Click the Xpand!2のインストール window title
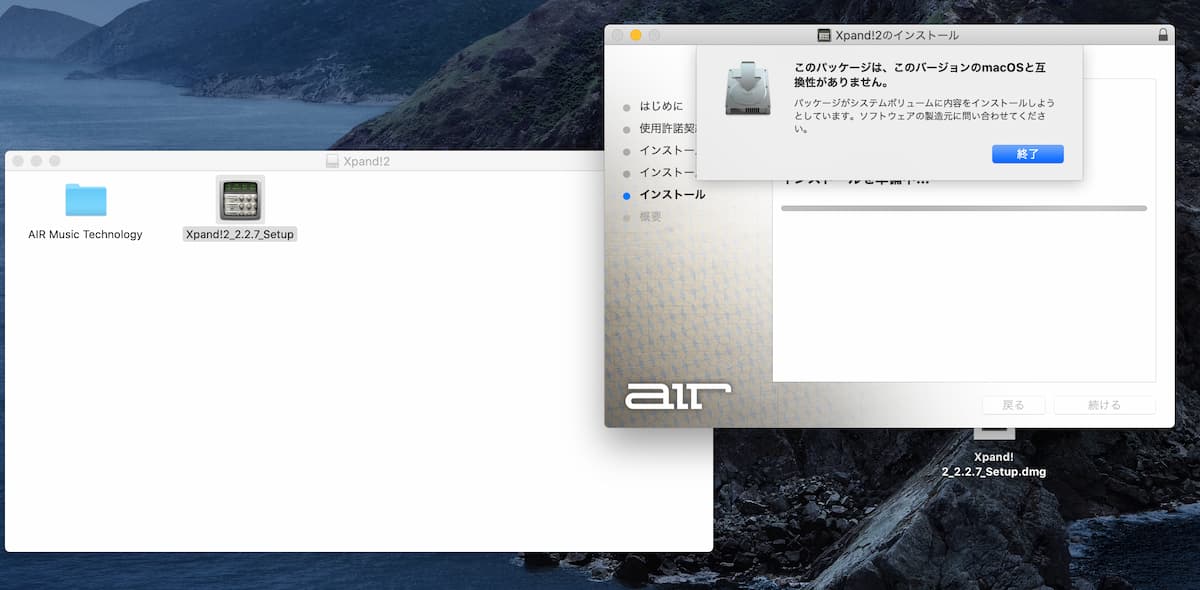The height and width of the screenshot is (590, 1200). tap(897, 35)
